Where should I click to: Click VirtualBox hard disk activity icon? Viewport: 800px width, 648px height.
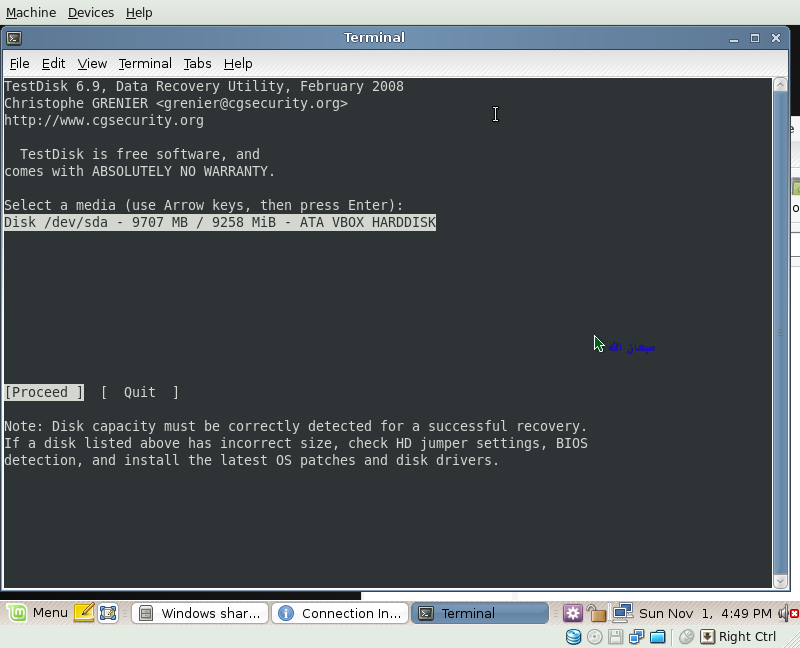point(573,636)
